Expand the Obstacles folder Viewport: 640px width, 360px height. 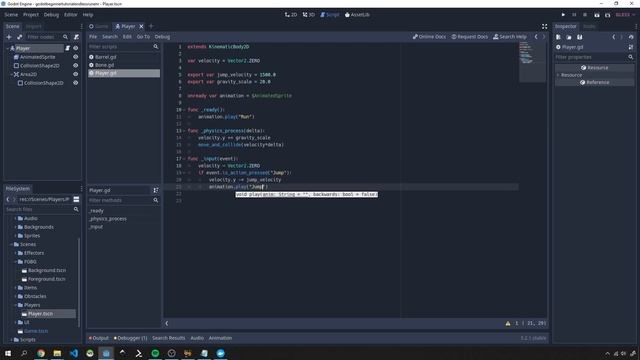pyautogui.click(x=16, y=296)
